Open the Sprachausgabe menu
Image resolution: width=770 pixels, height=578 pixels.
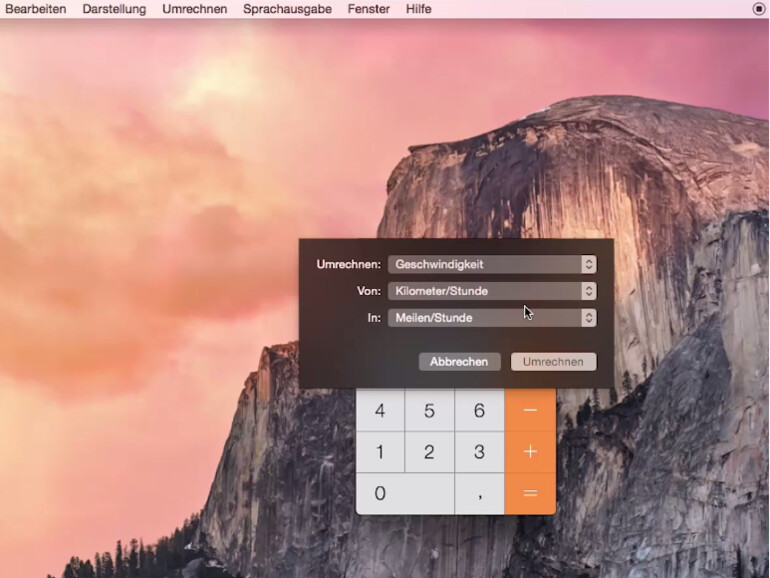click(287, 9)
